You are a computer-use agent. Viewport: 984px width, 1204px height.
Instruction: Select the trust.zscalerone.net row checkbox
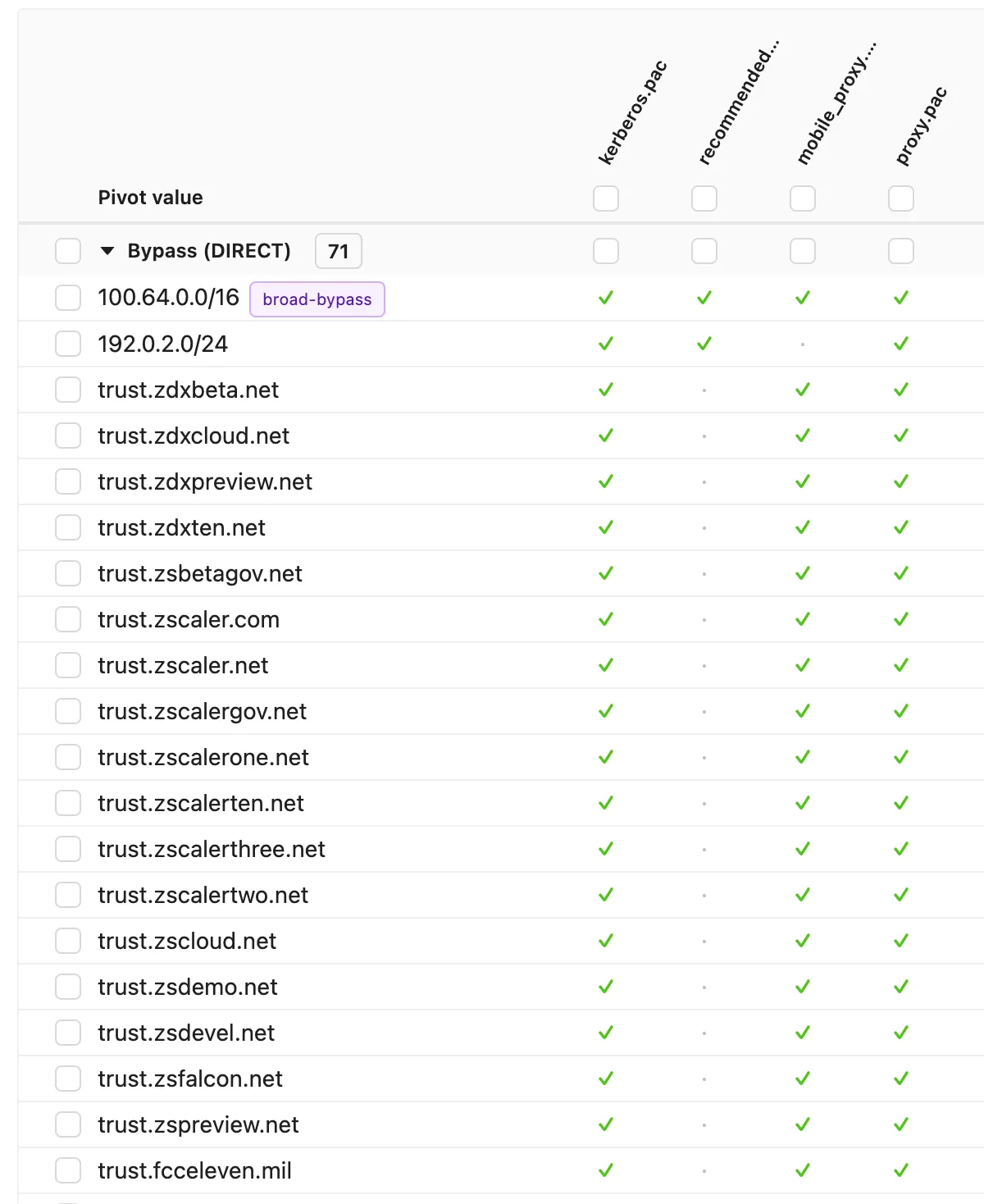coord(68,757)
